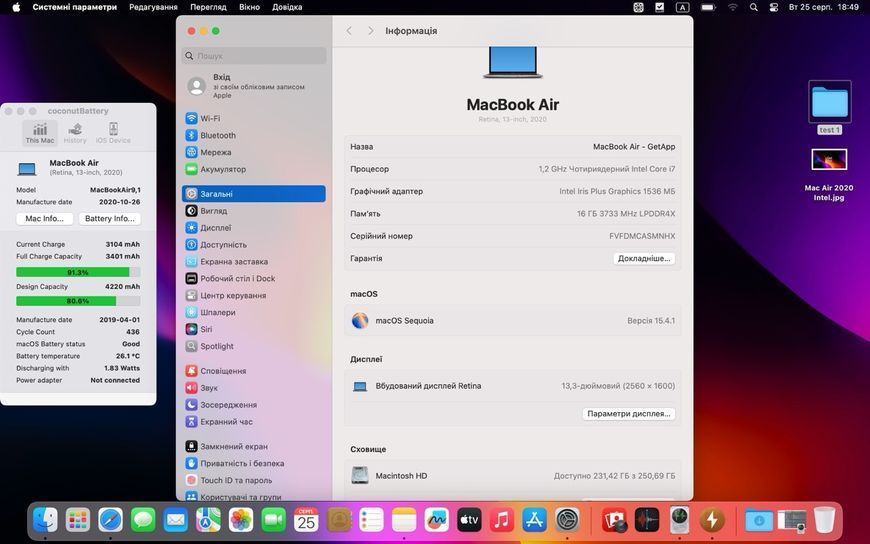Image resolution: width=870 pixels, height=544 pixels.
Task: Click serial number FVFDMCASMNHX
Action: [x=642, y=236]
